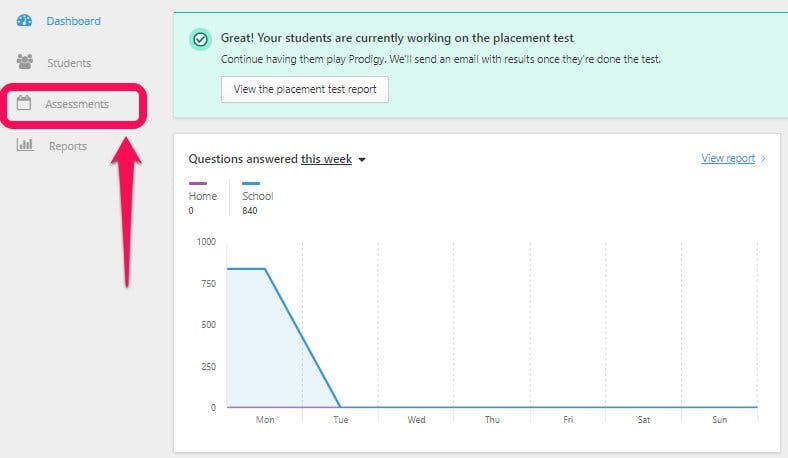Screen dimensions: 788x458
Task: Click the Mon label on chart axis
Action: (x=265, y=419)
